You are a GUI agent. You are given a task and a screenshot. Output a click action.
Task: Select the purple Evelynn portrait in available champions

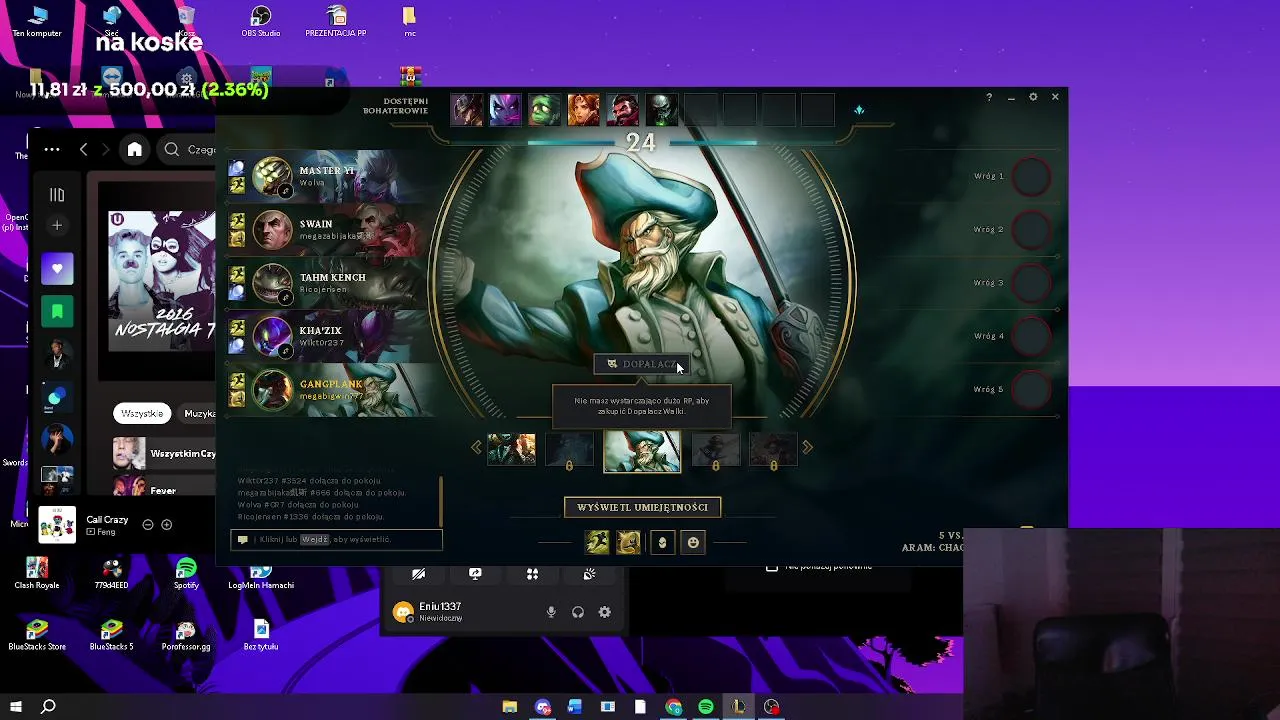pos(505,110)
